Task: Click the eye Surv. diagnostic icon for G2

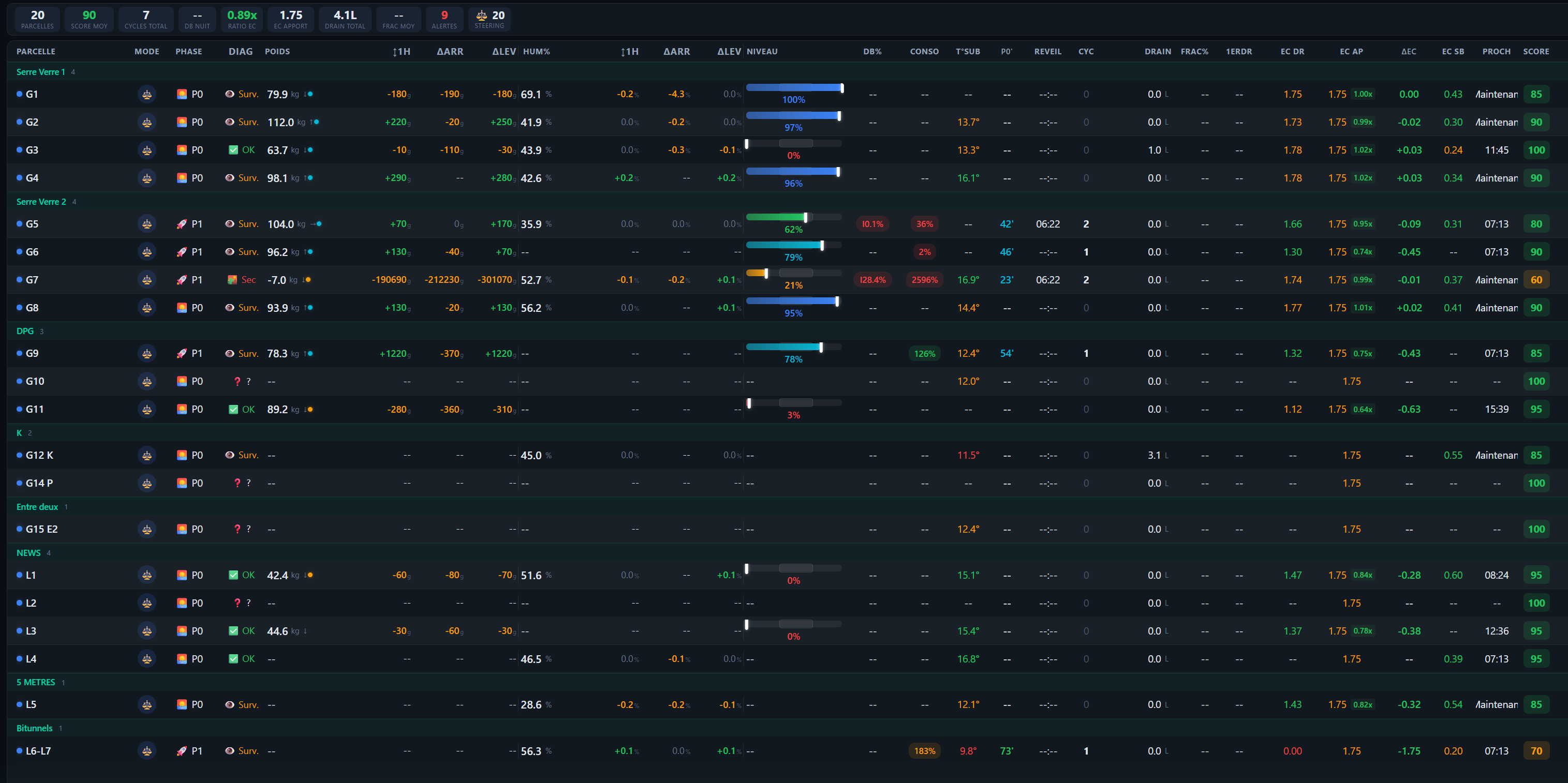Action: coord(229,122)
